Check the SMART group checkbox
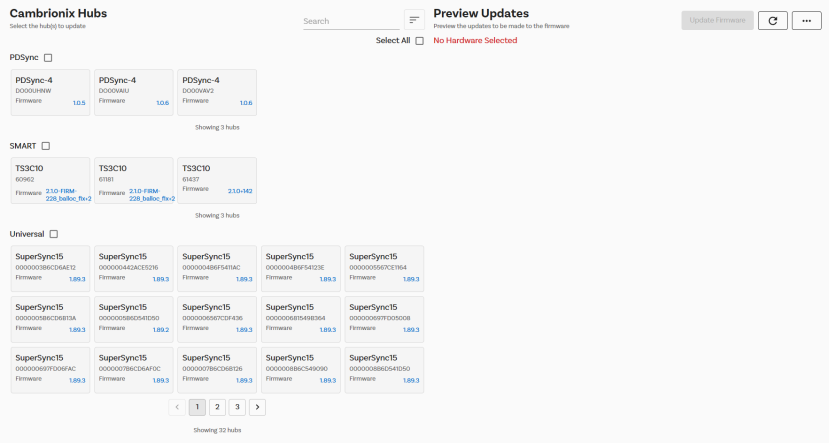Screen dimensions: 829x443 46,146
